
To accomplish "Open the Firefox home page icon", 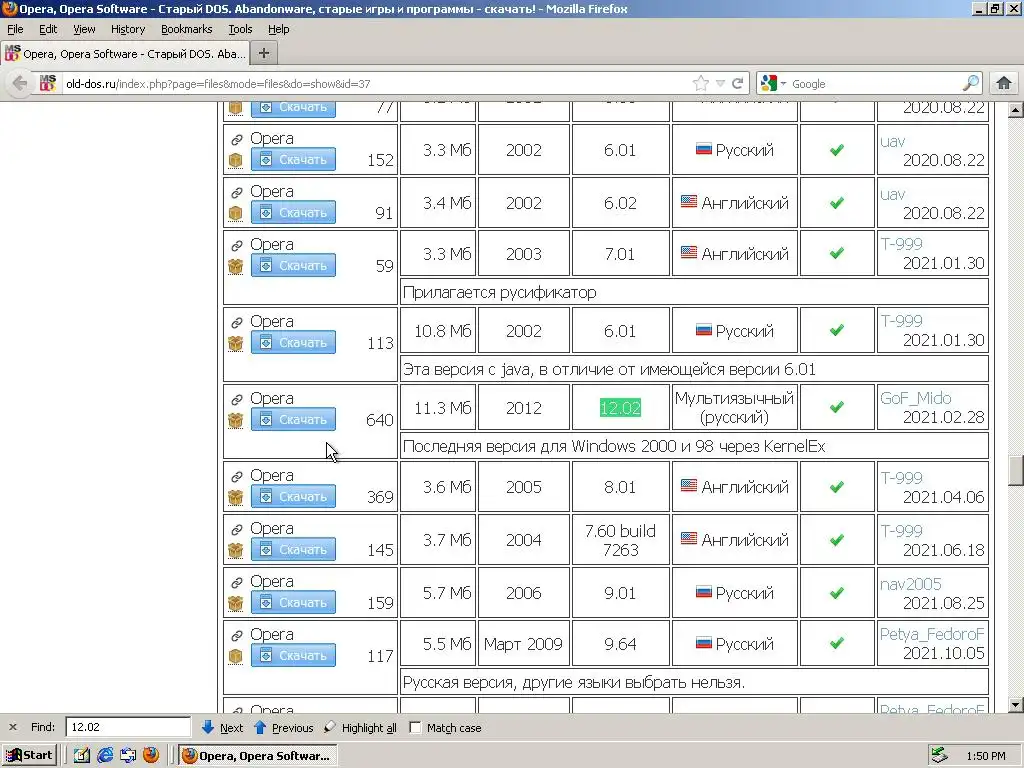I will [x=1004, y=83].
